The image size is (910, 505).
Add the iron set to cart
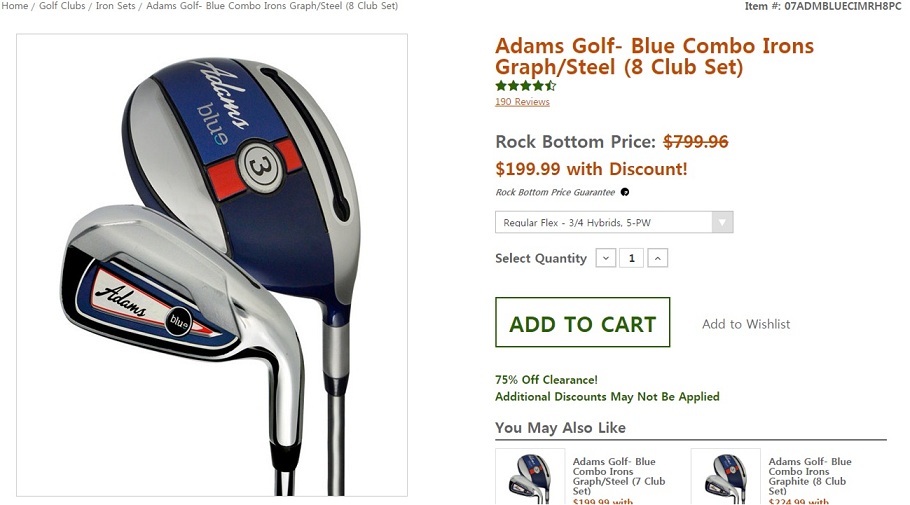583,323
